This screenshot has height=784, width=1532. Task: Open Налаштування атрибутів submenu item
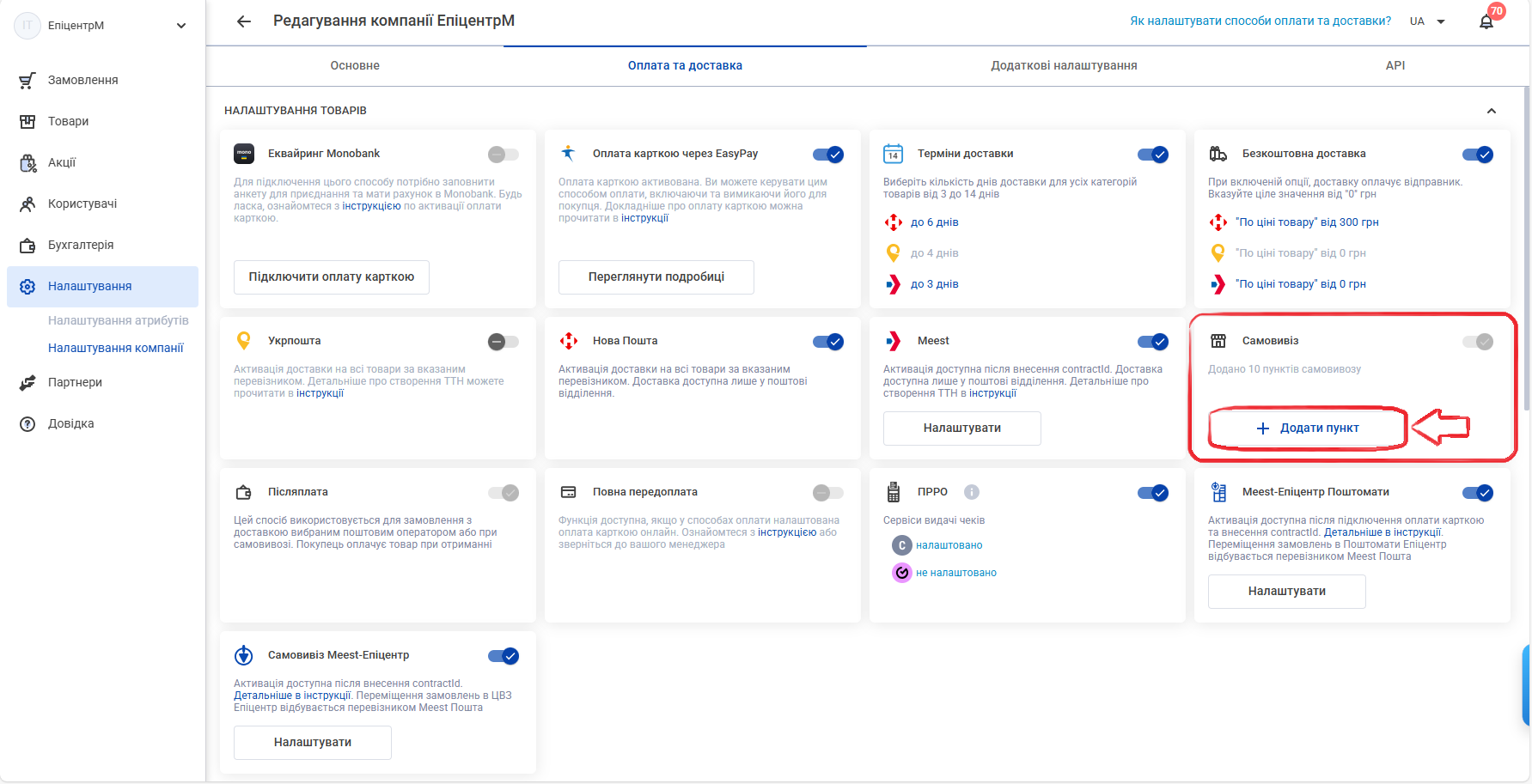tap(119, 320)
